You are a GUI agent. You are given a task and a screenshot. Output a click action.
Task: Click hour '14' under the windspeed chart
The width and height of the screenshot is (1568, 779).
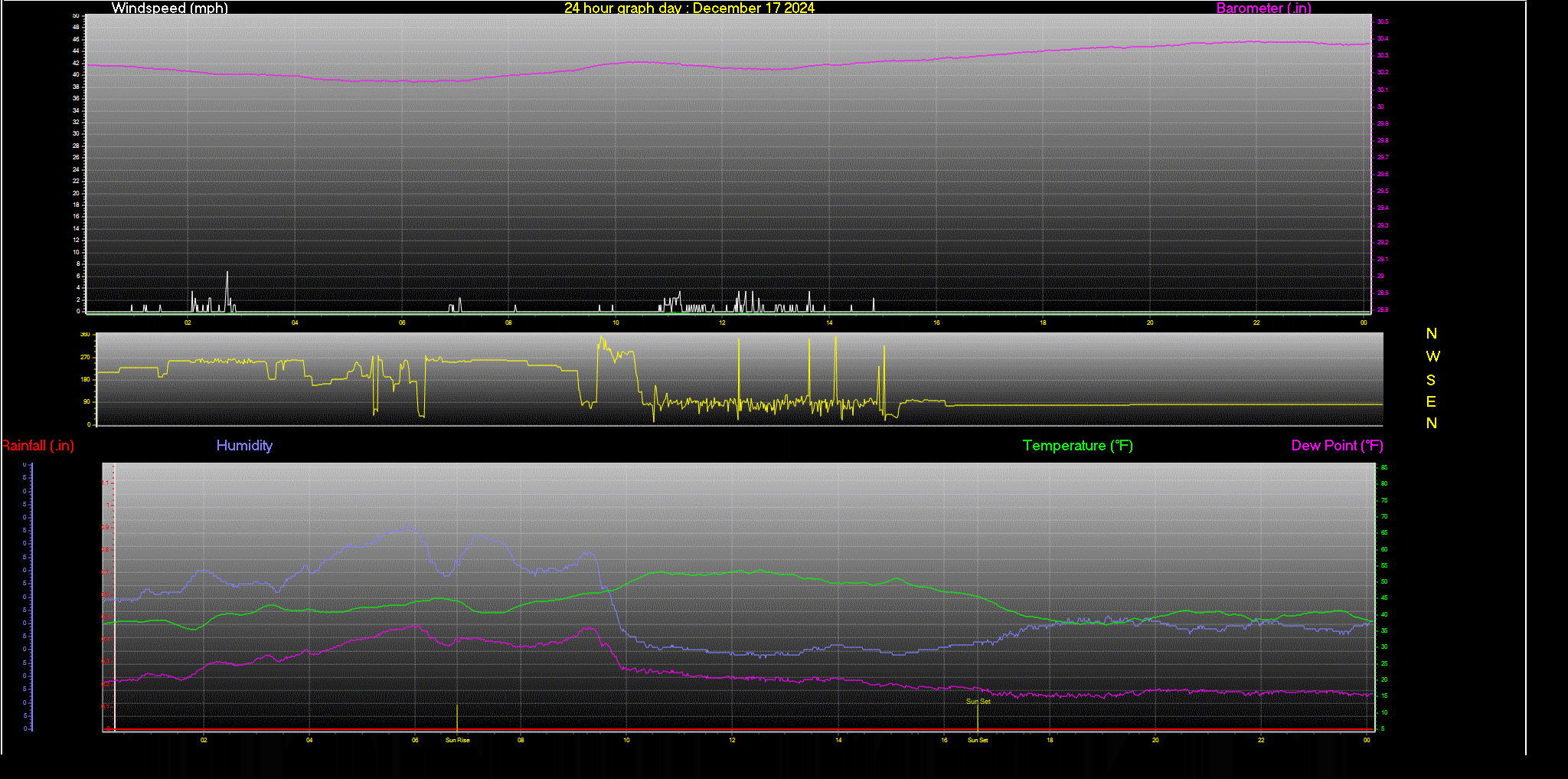[829, 322]
